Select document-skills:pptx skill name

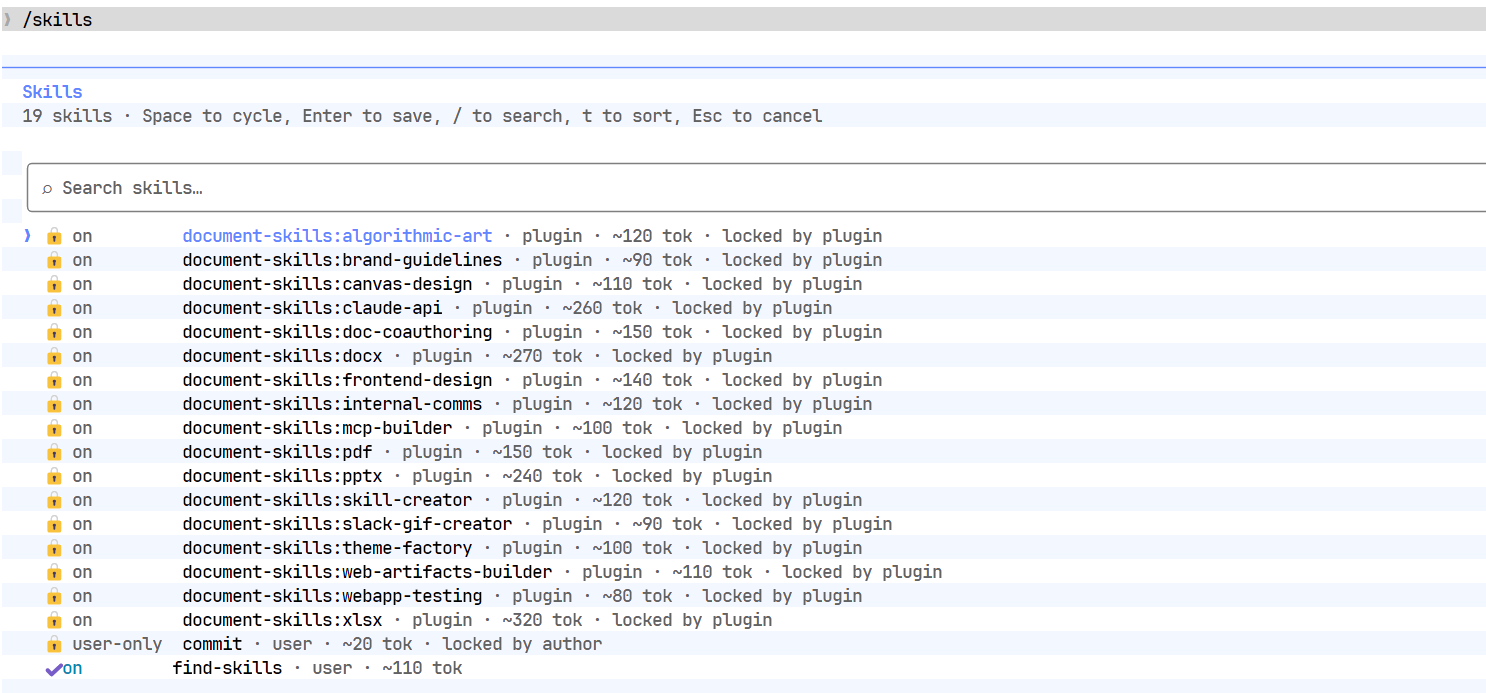pos(282,476)
